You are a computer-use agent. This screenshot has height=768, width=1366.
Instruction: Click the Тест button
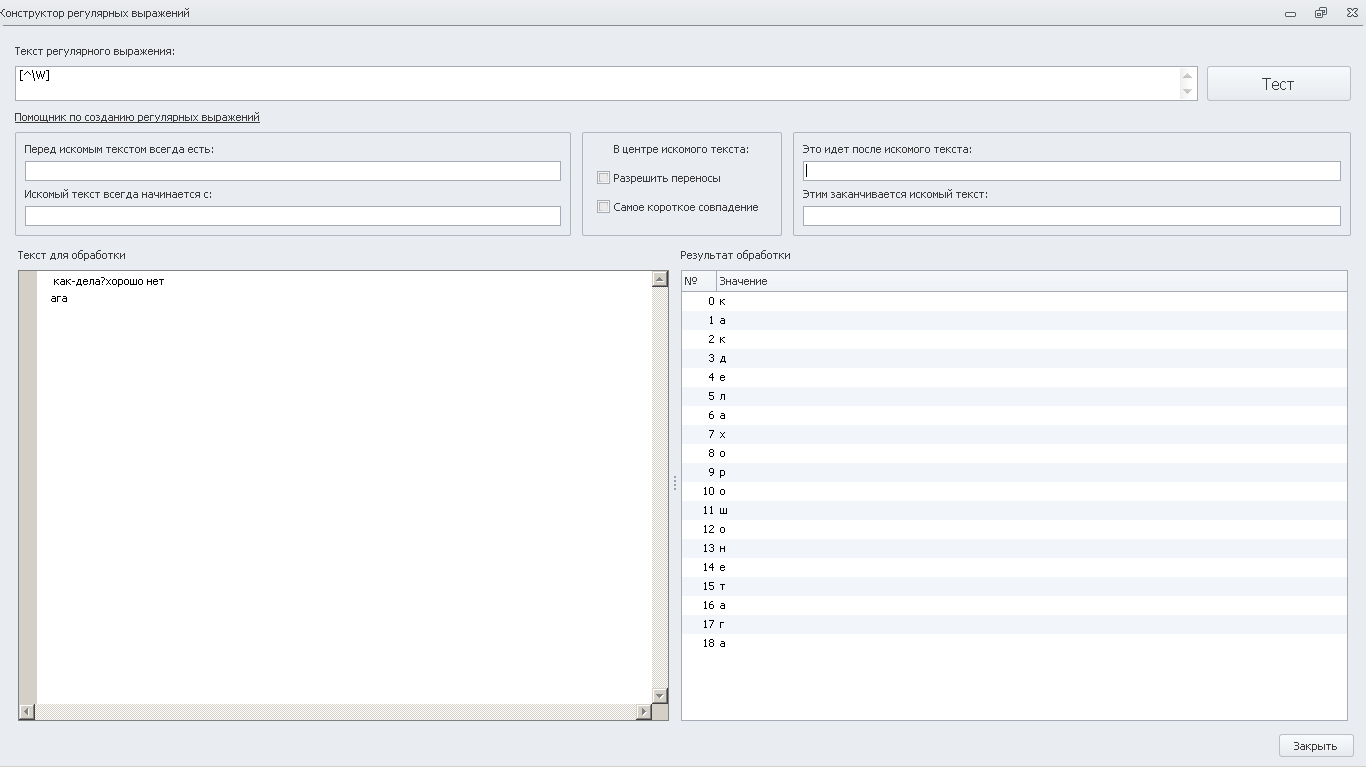1278,84
